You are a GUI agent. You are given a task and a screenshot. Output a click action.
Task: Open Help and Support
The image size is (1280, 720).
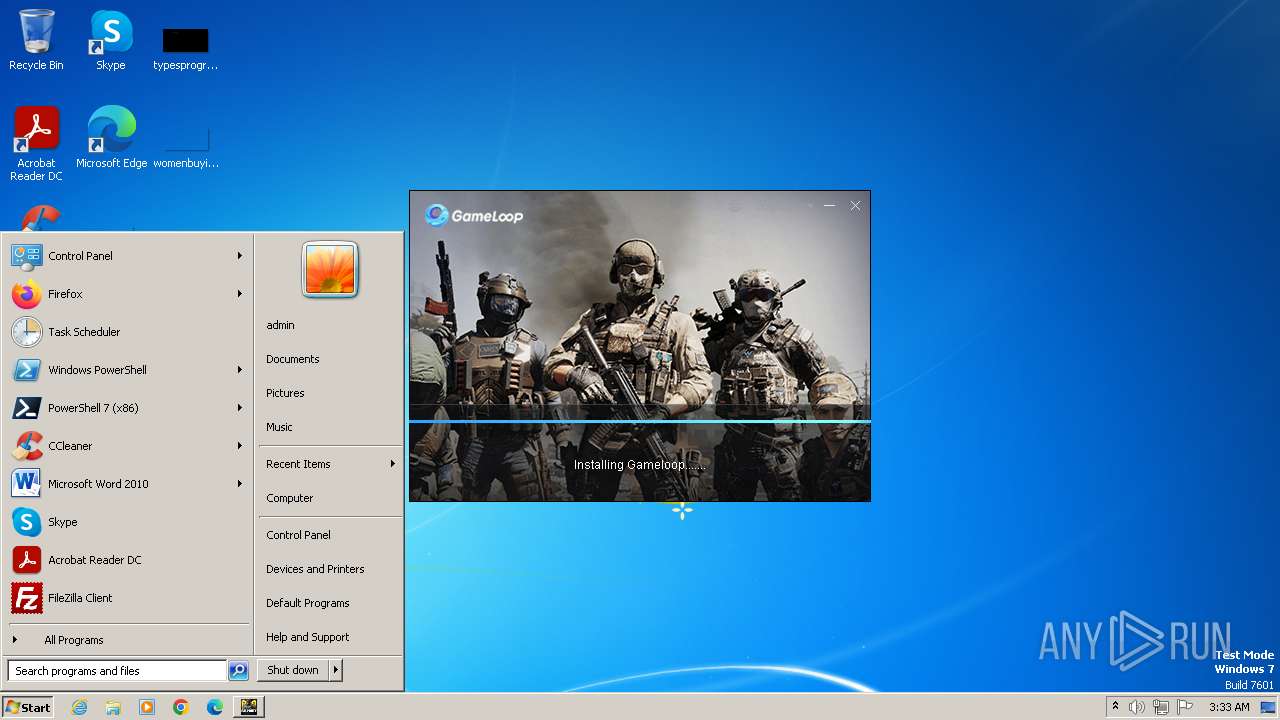pyautogui.click(x=330, y=637)
